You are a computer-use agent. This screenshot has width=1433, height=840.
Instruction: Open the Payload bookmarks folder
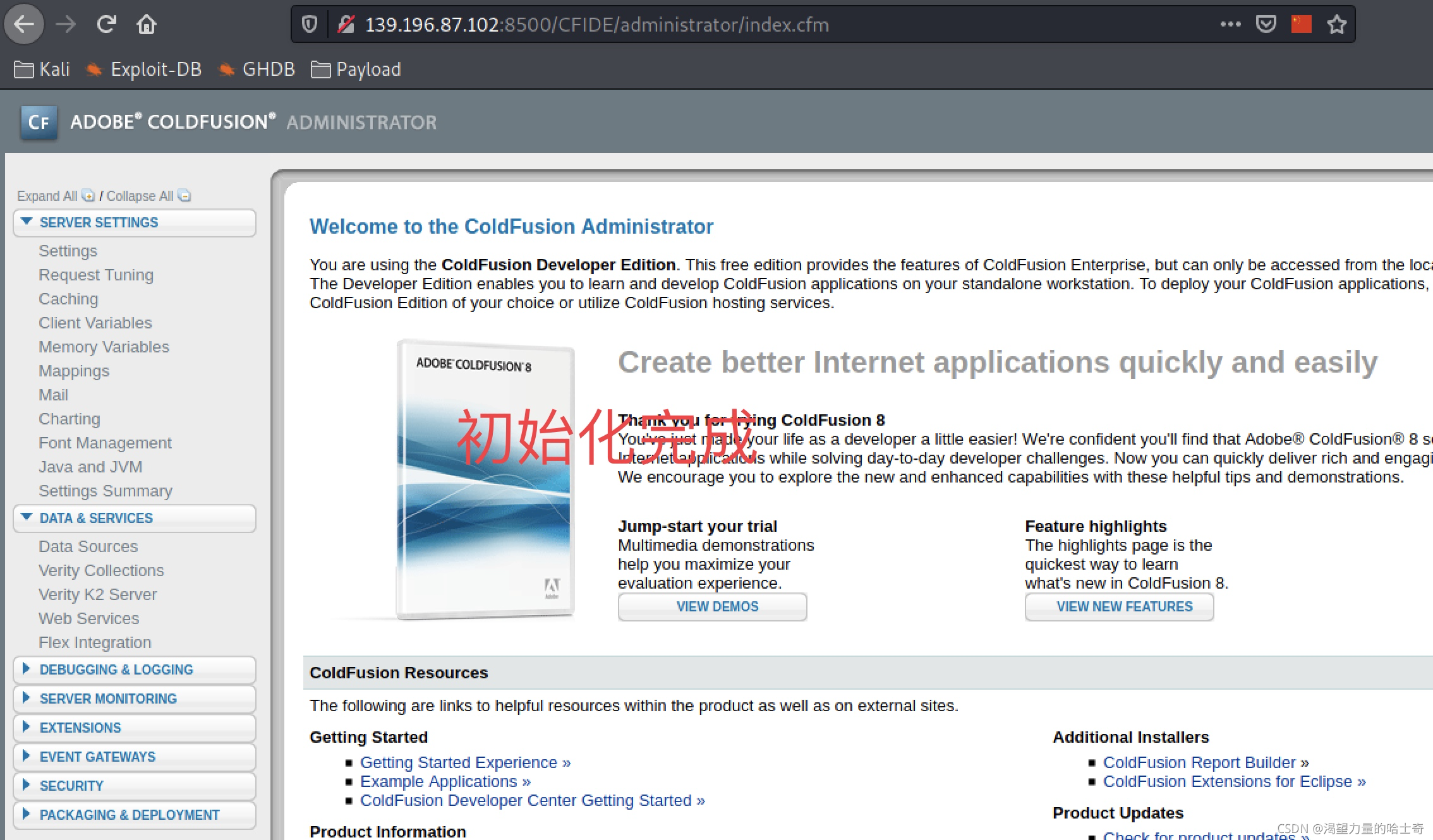[x=356, y=69]
